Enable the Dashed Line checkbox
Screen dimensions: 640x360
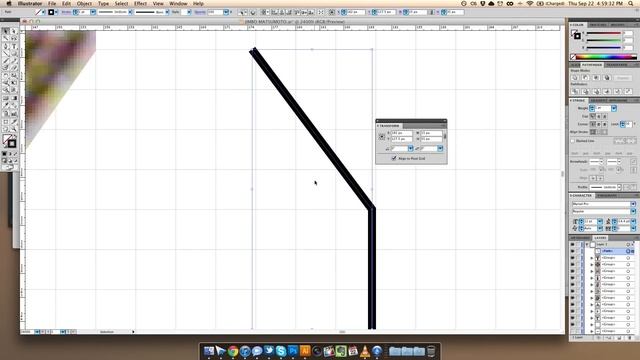pyautogui.click(x=573, y=141)
